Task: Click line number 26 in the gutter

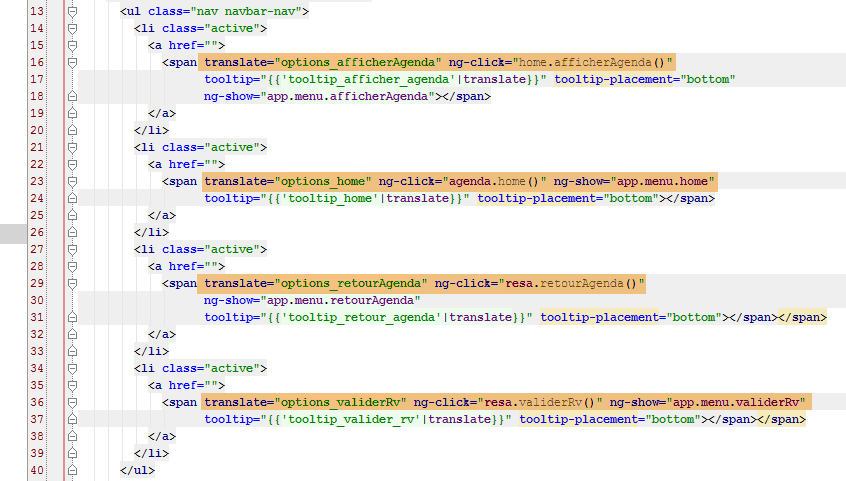Action: (x=36, y=232)
